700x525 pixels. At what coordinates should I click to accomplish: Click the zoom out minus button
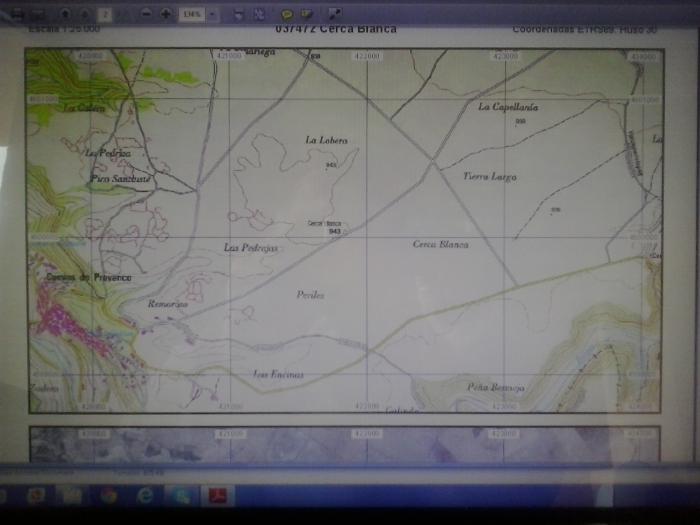coord(146,14)
